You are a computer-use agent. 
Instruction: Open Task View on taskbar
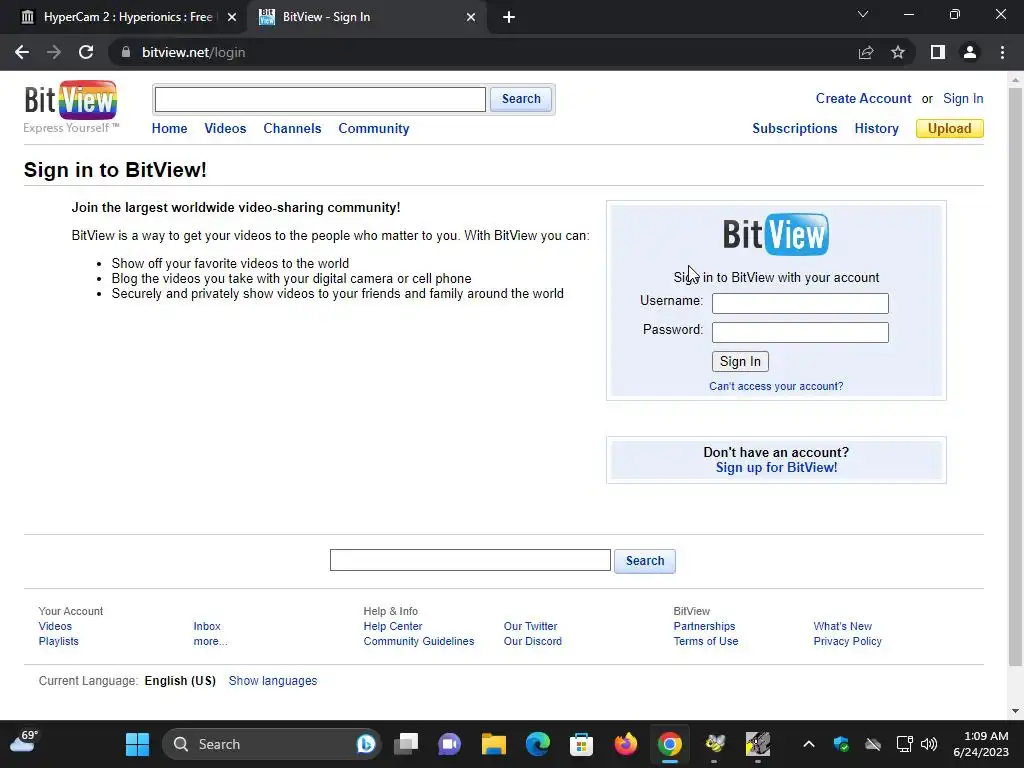point(406,744)
